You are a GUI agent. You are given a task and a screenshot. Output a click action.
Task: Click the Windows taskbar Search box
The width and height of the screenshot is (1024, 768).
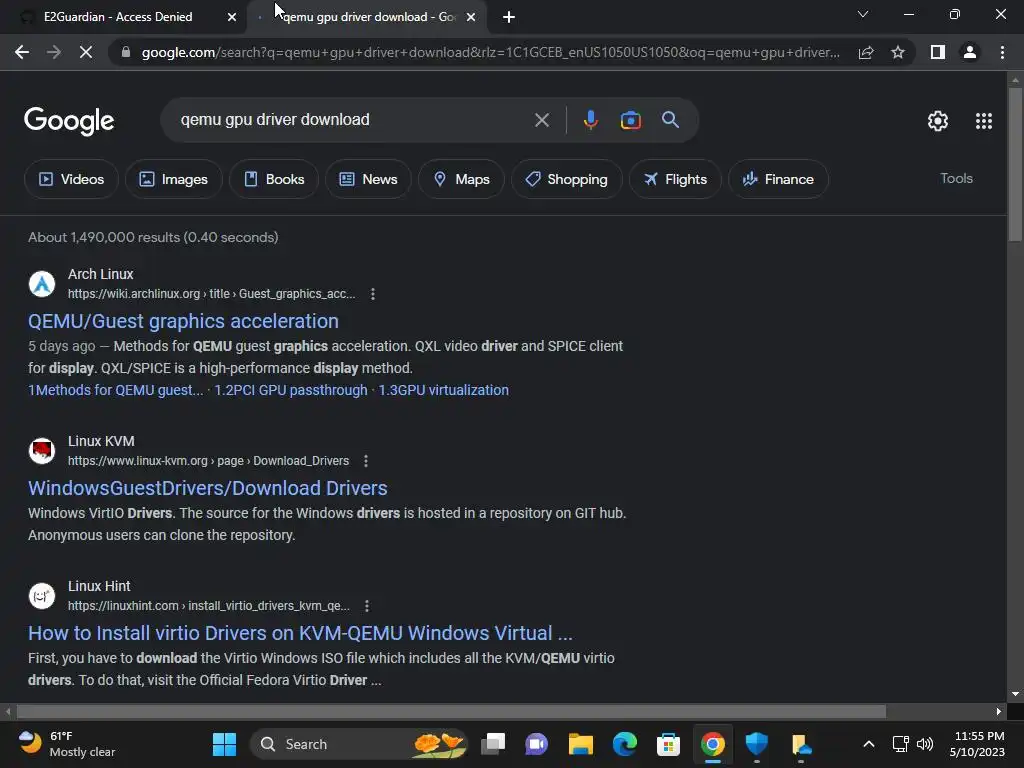click(x=359, y=744)
